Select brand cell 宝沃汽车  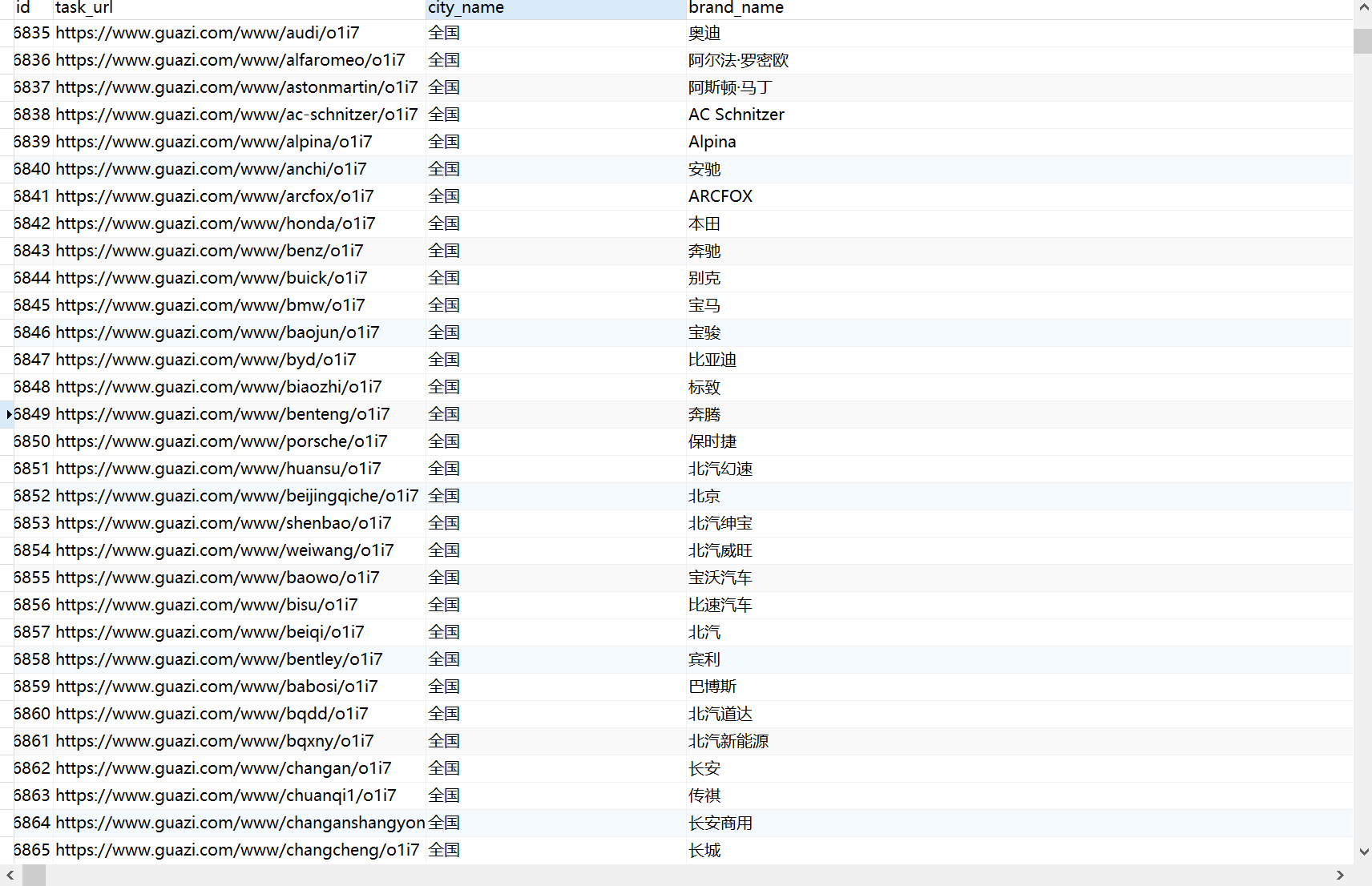[x=1019, y=578]
